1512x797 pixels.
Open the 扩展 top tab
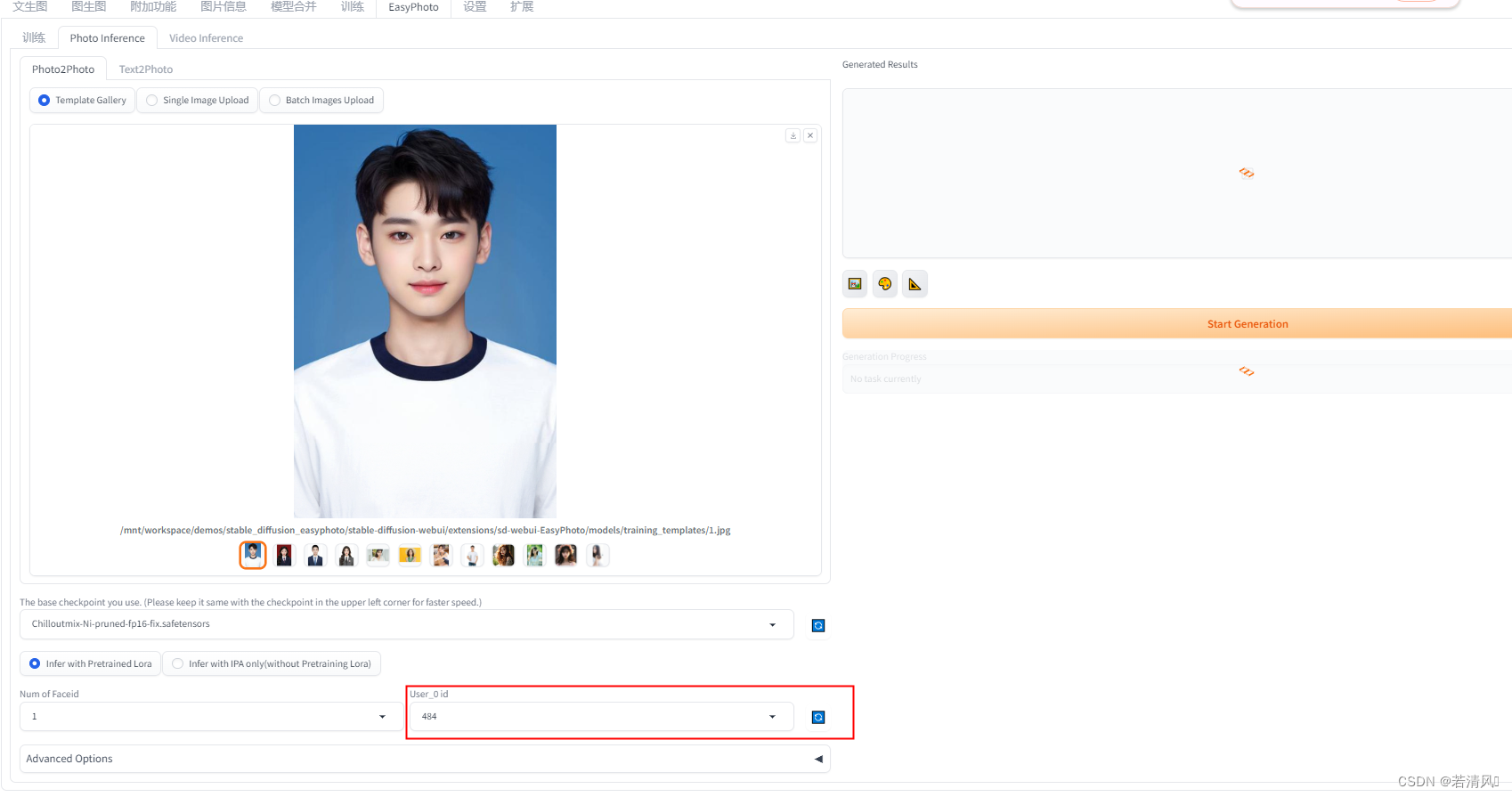click(x=522, y=7)
